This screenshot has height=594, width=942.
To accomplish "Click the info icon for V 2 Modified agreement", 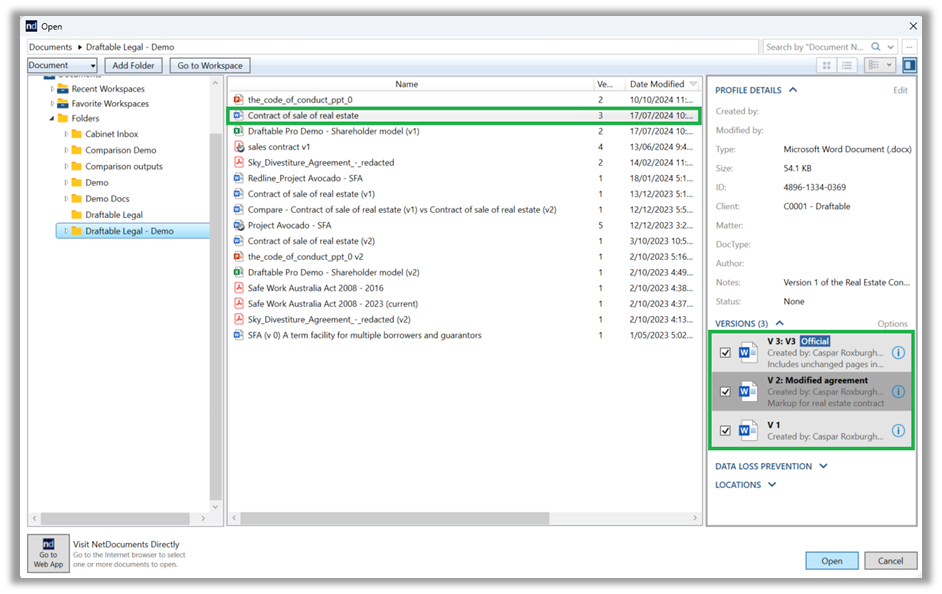I will pyautogui.click(x=898, y=392).
